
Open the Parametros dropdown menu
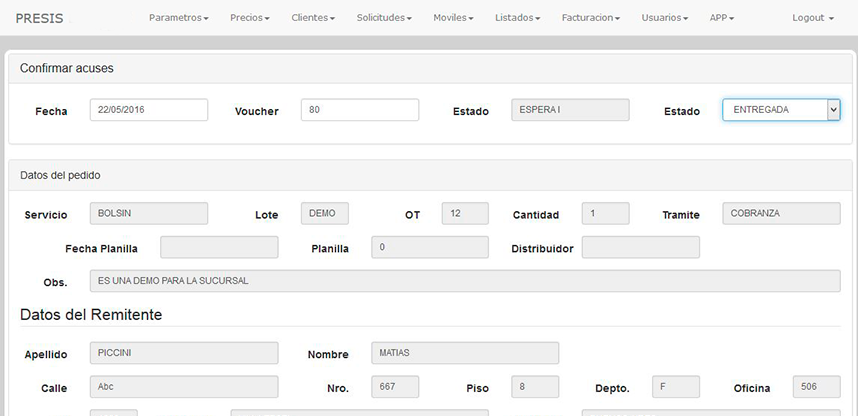coord(178,18)
